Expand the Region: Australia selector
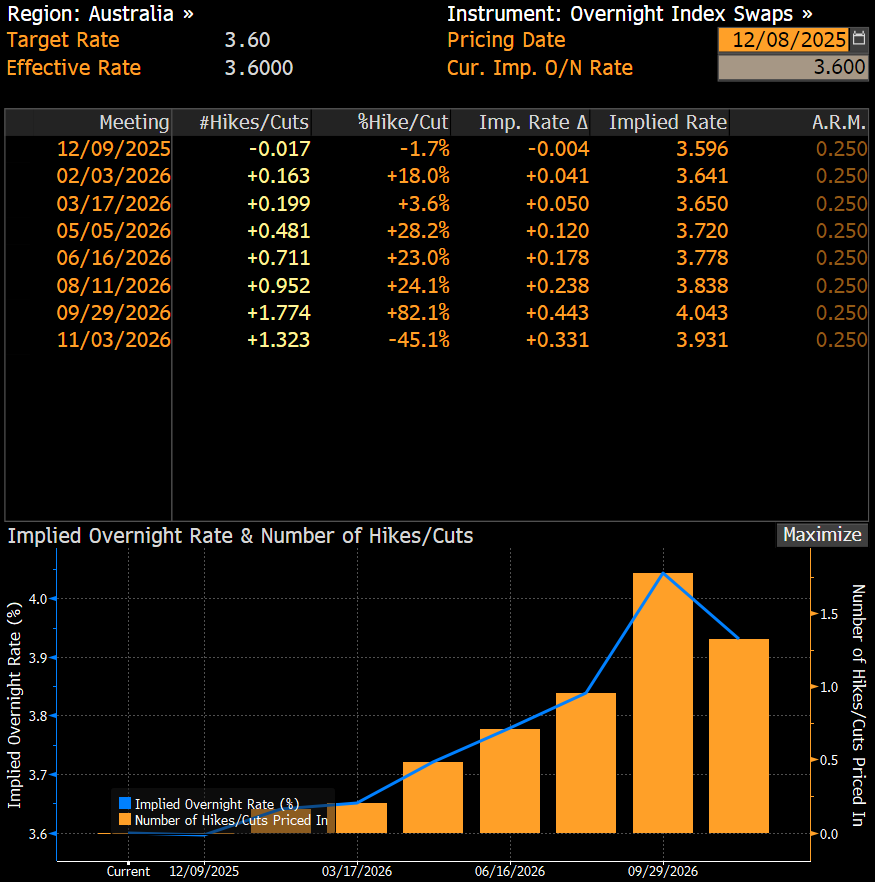The height and width of the screenshot is (882, 875). tap(101, 14)
